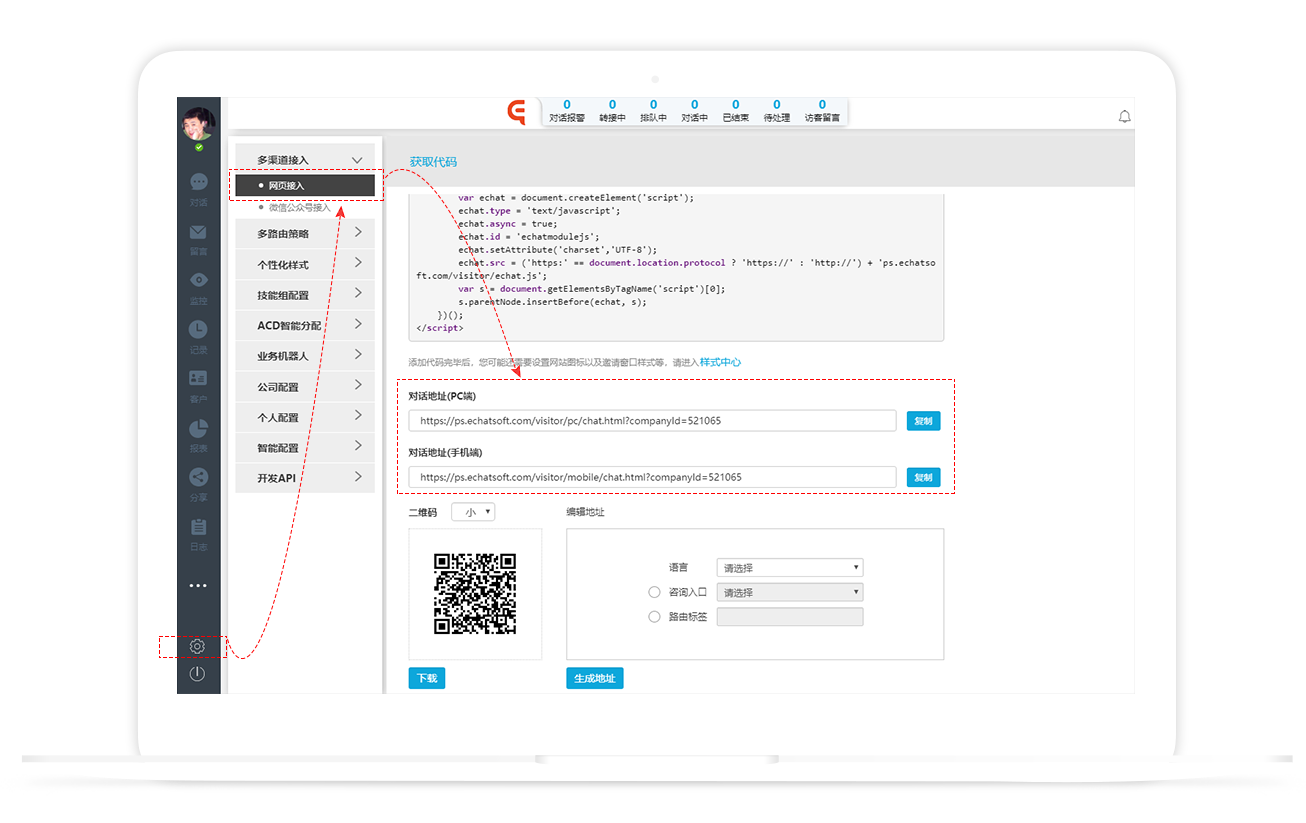The image size is (1306, 823).
Task: Open the 日志 log clipboard icon
Action: click(x=198, y=526)
